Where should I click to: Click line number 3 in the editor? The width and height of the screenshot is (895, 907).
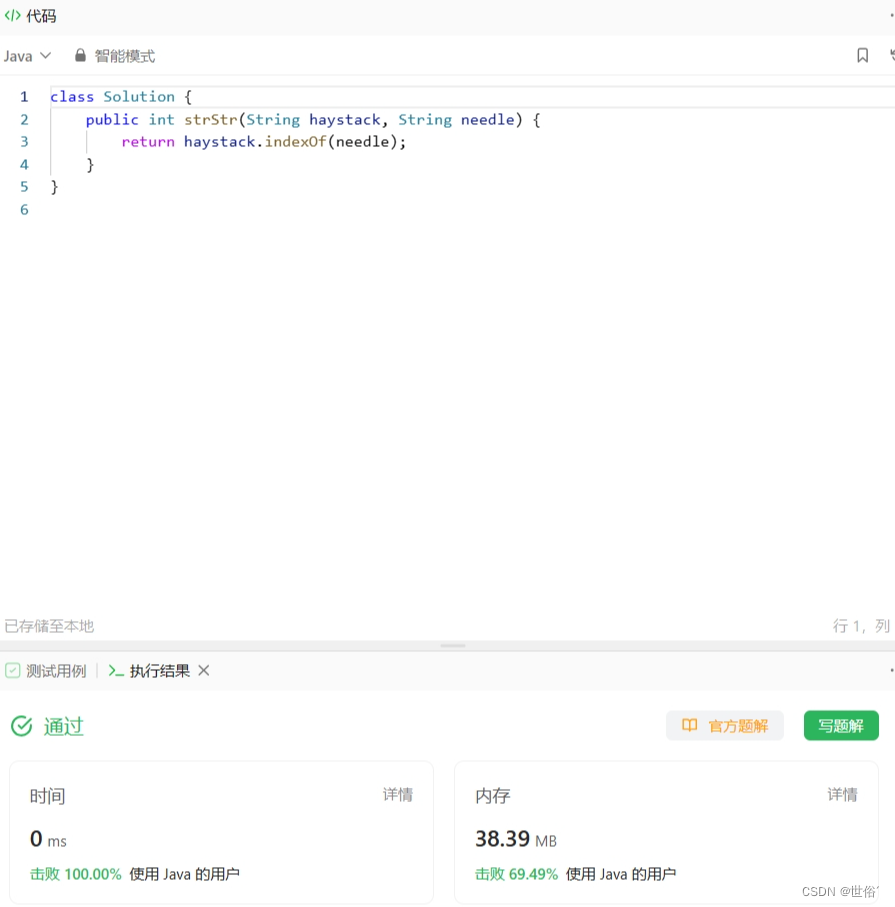pos(24,141)
